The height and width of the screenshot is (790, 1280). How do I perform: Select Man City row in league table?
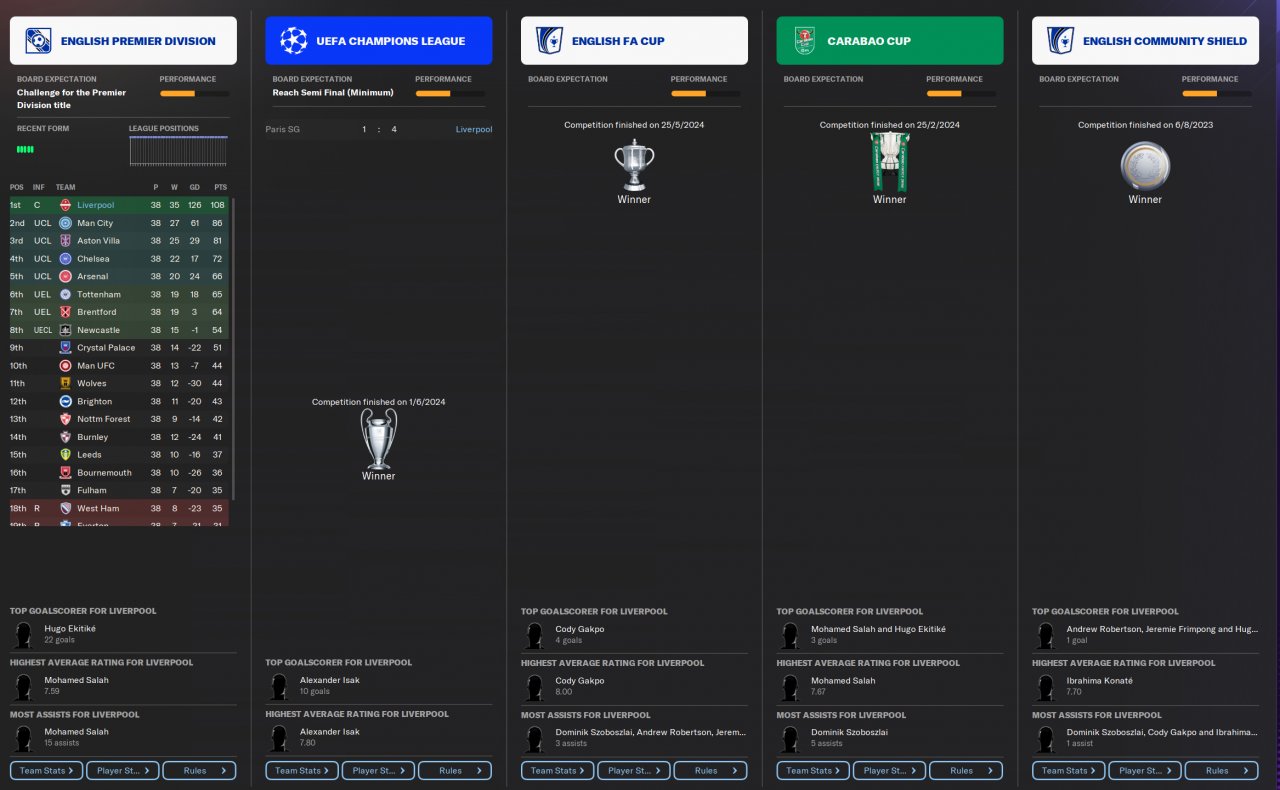point(119,223)
